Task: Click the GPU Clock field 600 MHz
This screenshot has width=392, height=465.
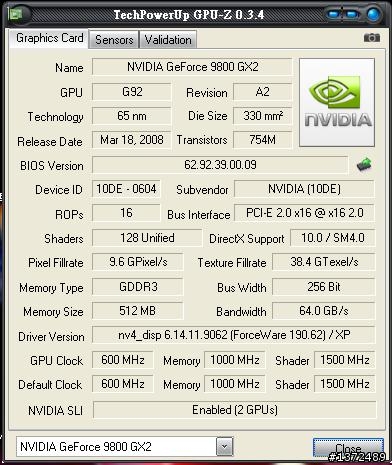Action: (123, 360)
